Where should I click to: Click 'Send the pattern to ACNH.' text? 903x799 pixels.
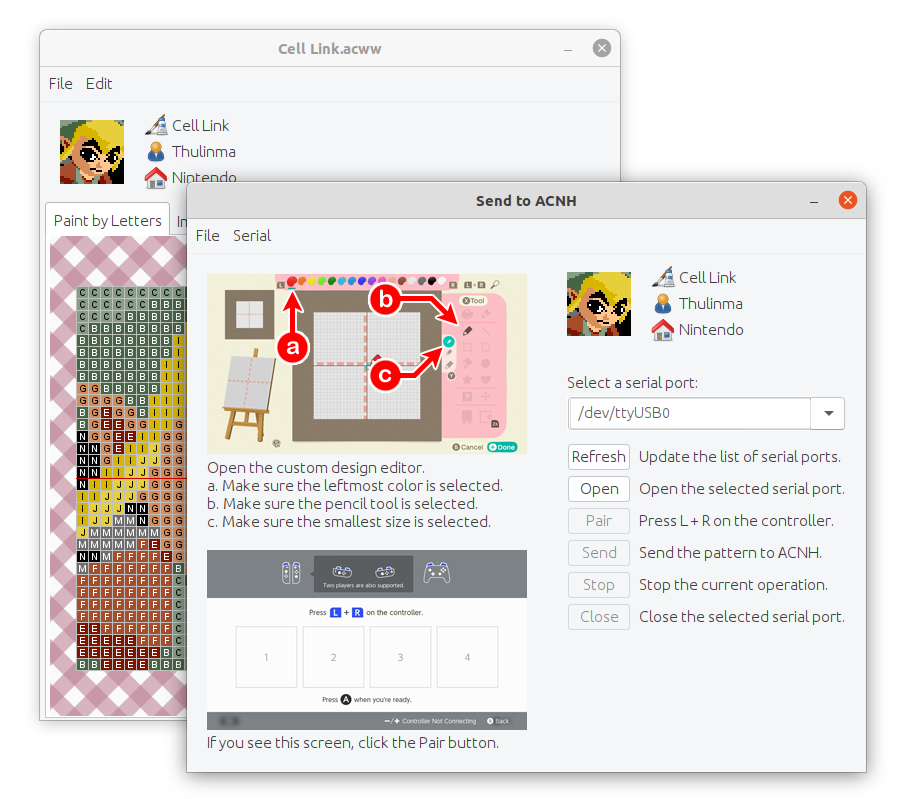(x=730, y=553)
